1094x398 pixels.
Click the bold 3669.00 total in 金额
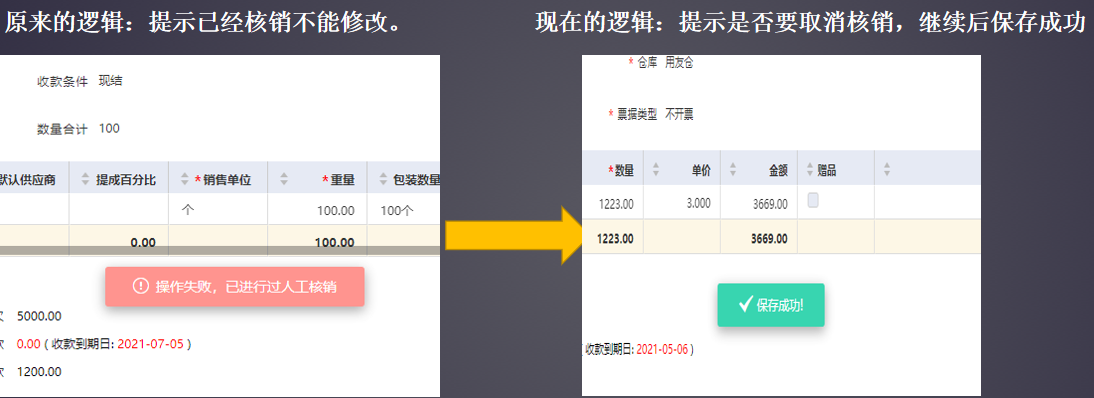coord(770,239)
